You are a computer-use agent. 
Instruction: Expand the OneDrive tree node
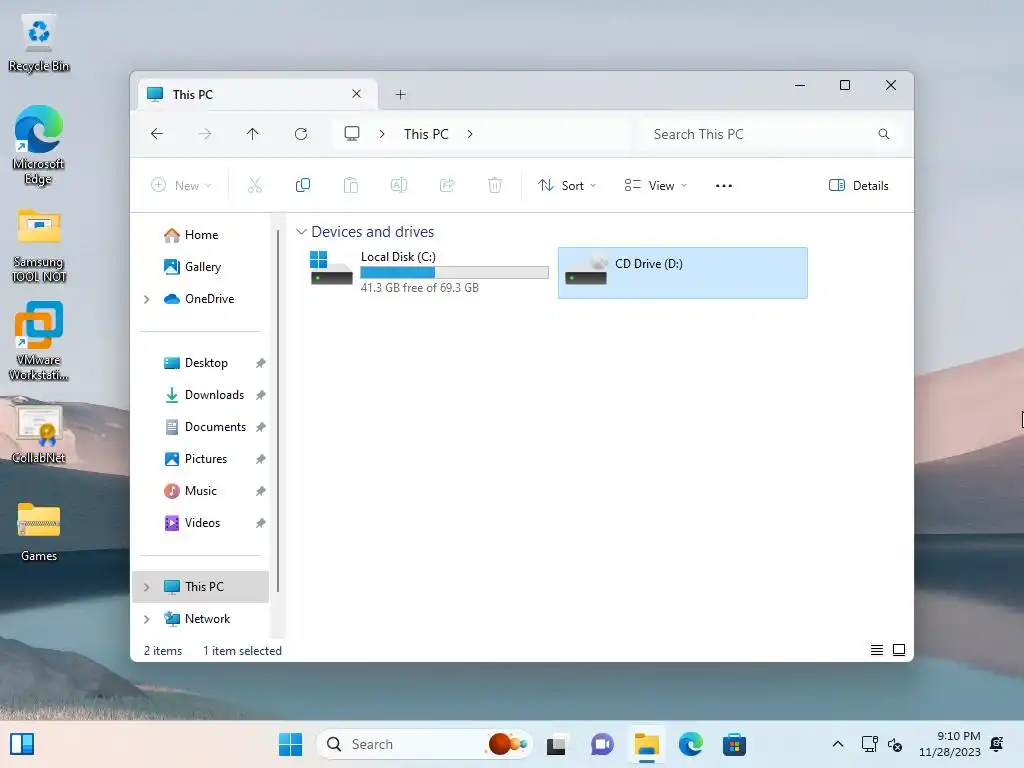[x=147, y=299]
